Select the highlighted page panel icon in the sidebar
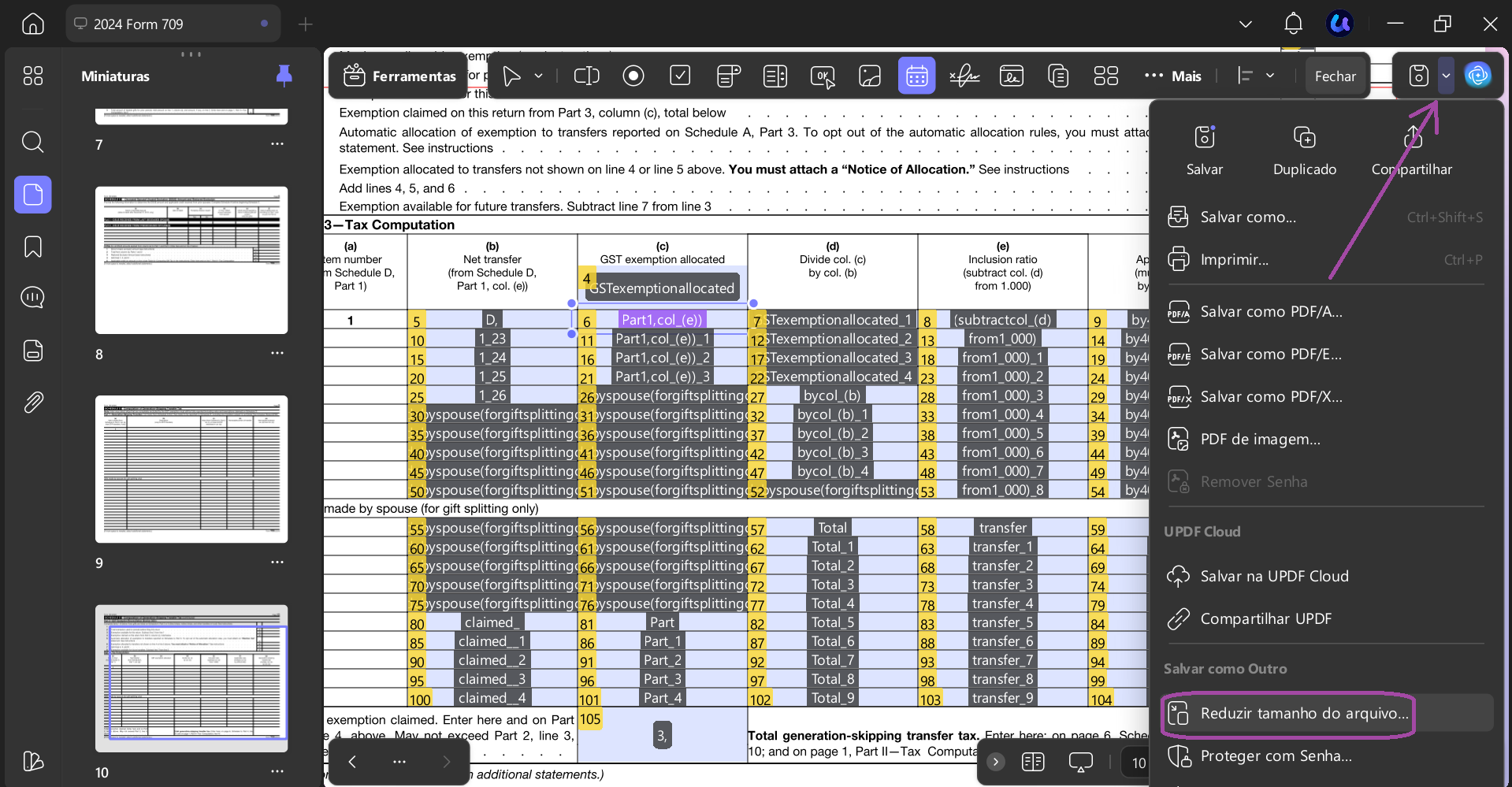1512x787 pixels. [x=33, y=195]
